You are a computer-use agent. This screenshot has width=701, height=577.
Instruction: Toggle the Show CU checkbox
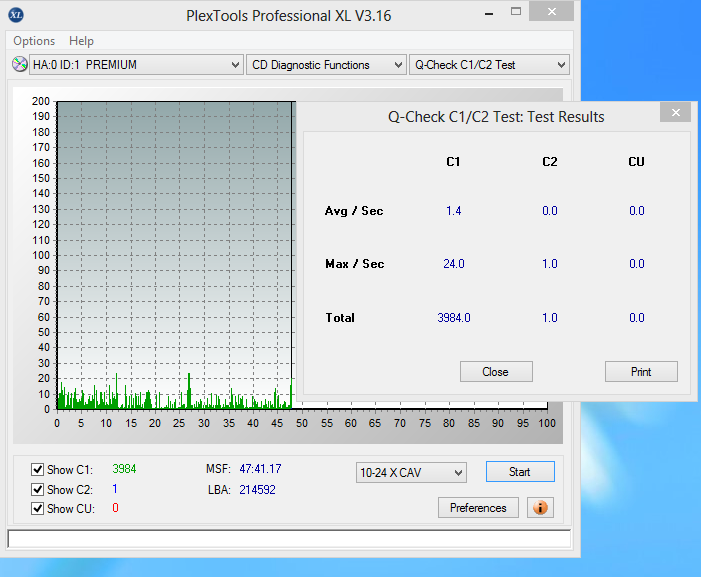(38, 509)
